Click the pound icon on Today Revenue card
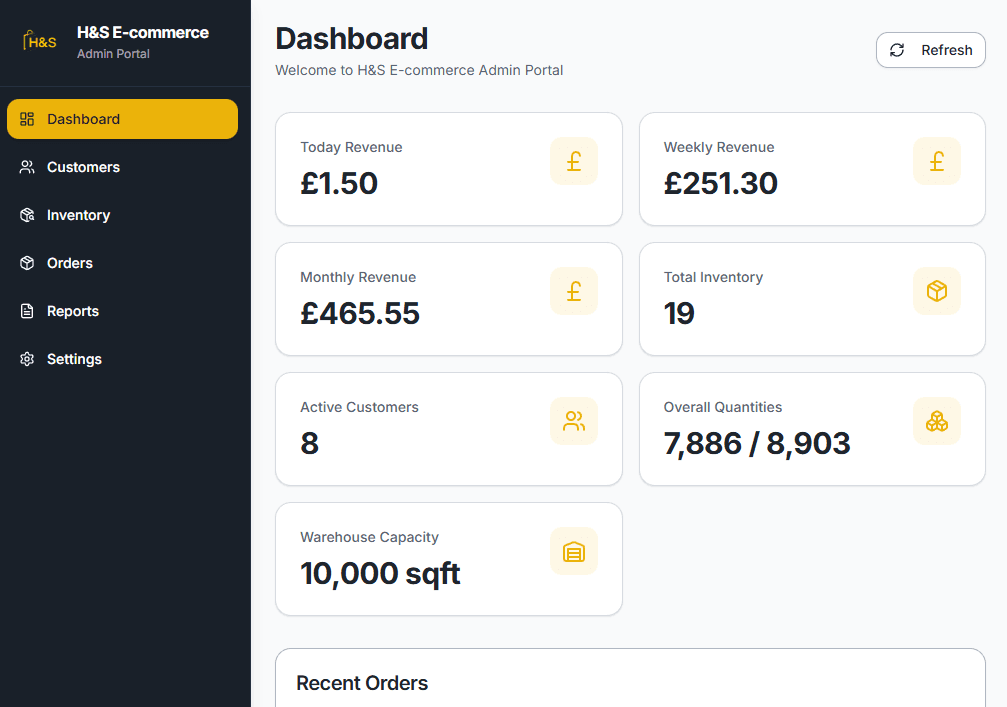Screen dimensions: 1007x707 coord(574,160)
